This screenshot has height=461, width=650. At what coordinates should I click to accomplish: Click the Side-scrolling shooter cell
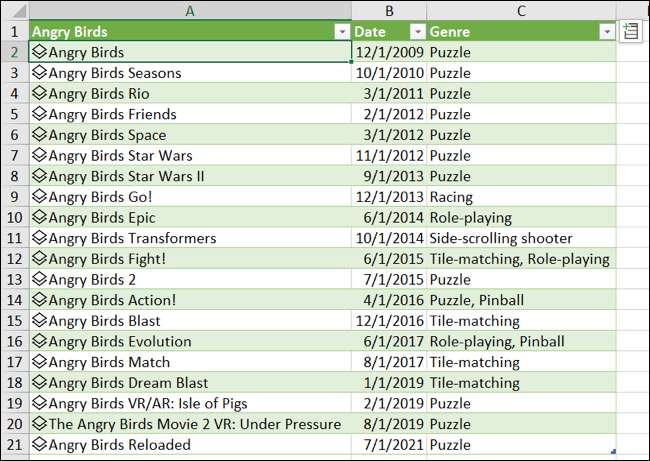click(501, 238)
